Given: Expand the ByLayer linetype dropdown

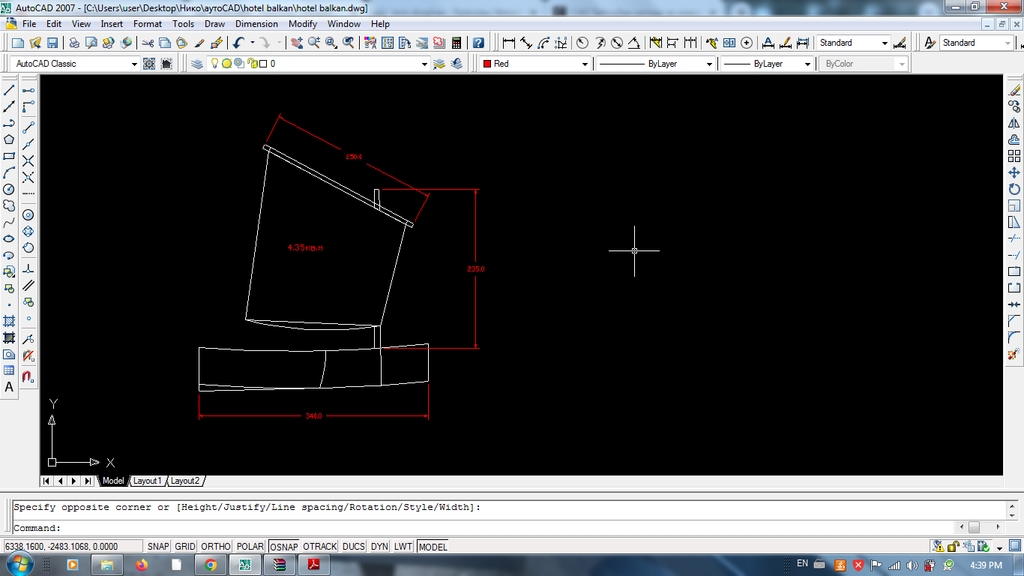Looking at the screenshot, I should 709,64.
